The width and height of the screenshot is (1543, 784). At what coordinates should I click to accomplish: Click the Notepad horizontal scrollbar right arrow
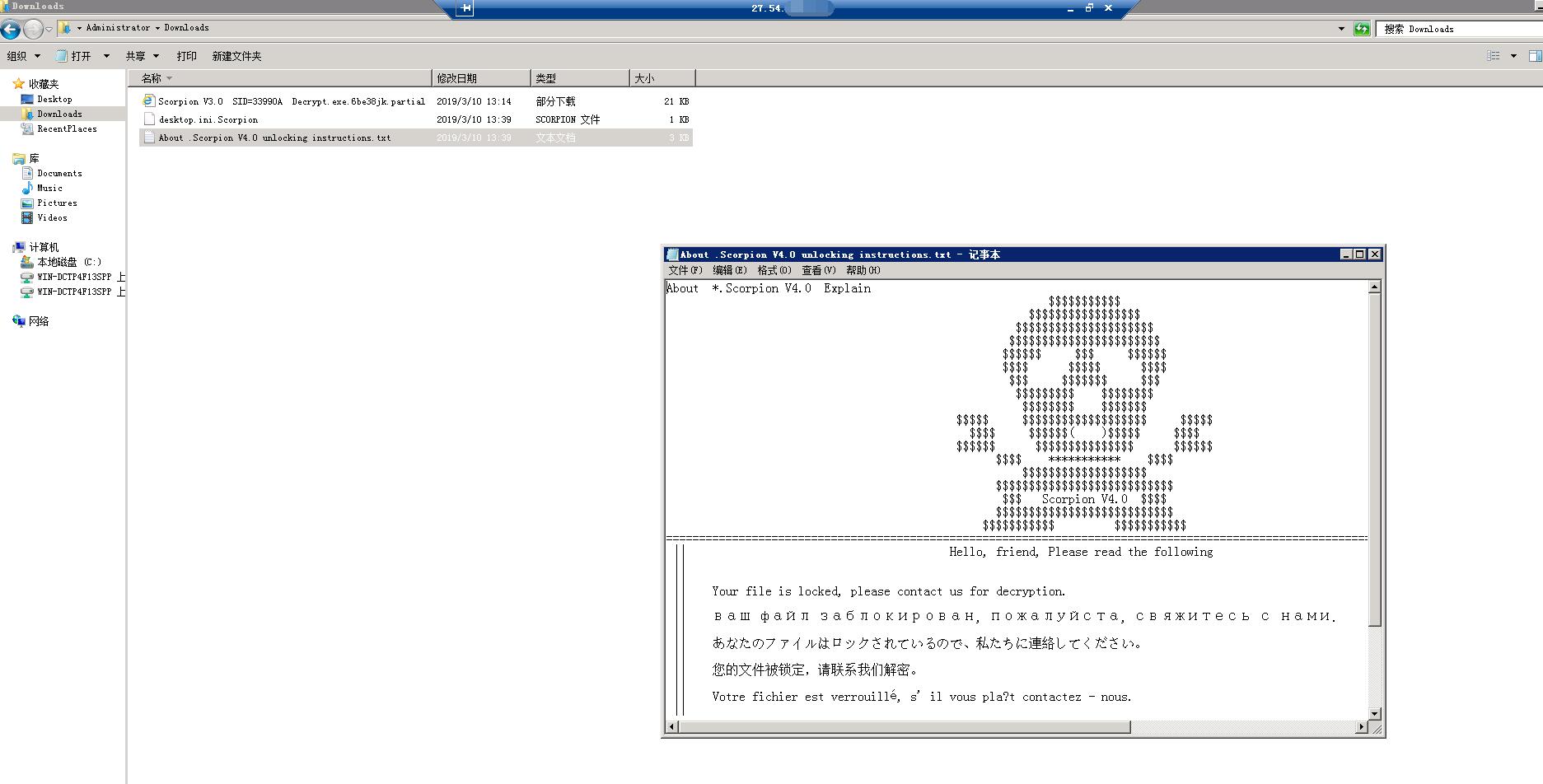click(1361, 727)
